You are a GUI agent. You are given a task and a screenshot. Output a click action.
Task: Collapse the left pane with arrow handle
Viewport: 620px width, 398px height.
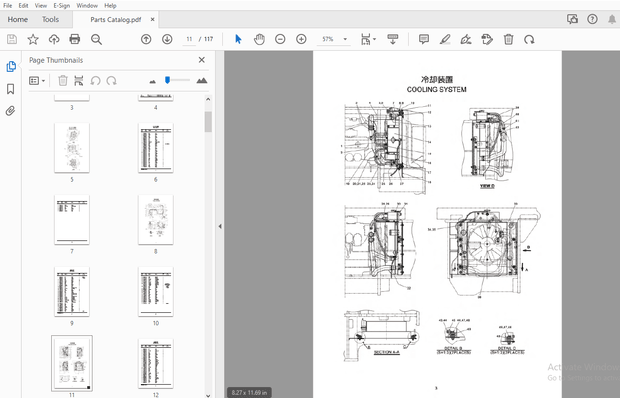click(x=220, y=226)
